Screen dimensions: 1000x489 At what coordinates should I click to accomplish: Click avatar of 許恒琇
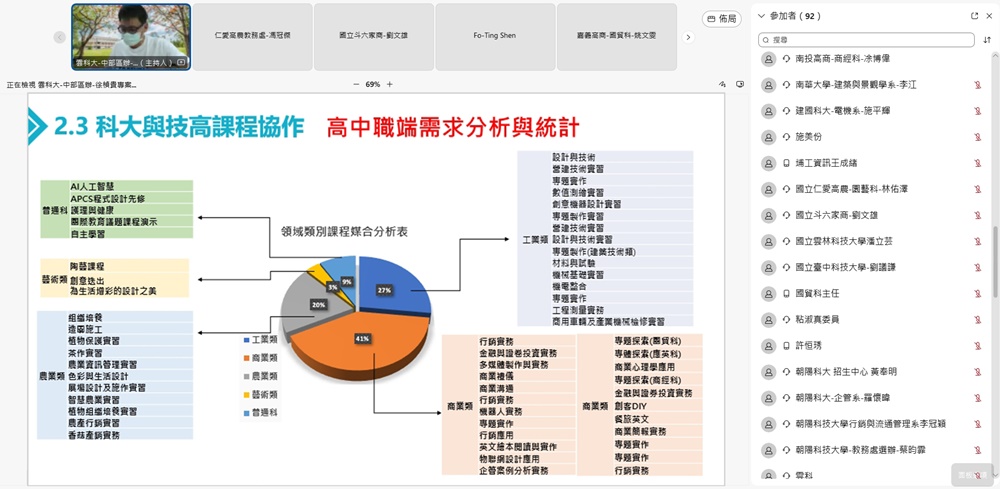768,346
